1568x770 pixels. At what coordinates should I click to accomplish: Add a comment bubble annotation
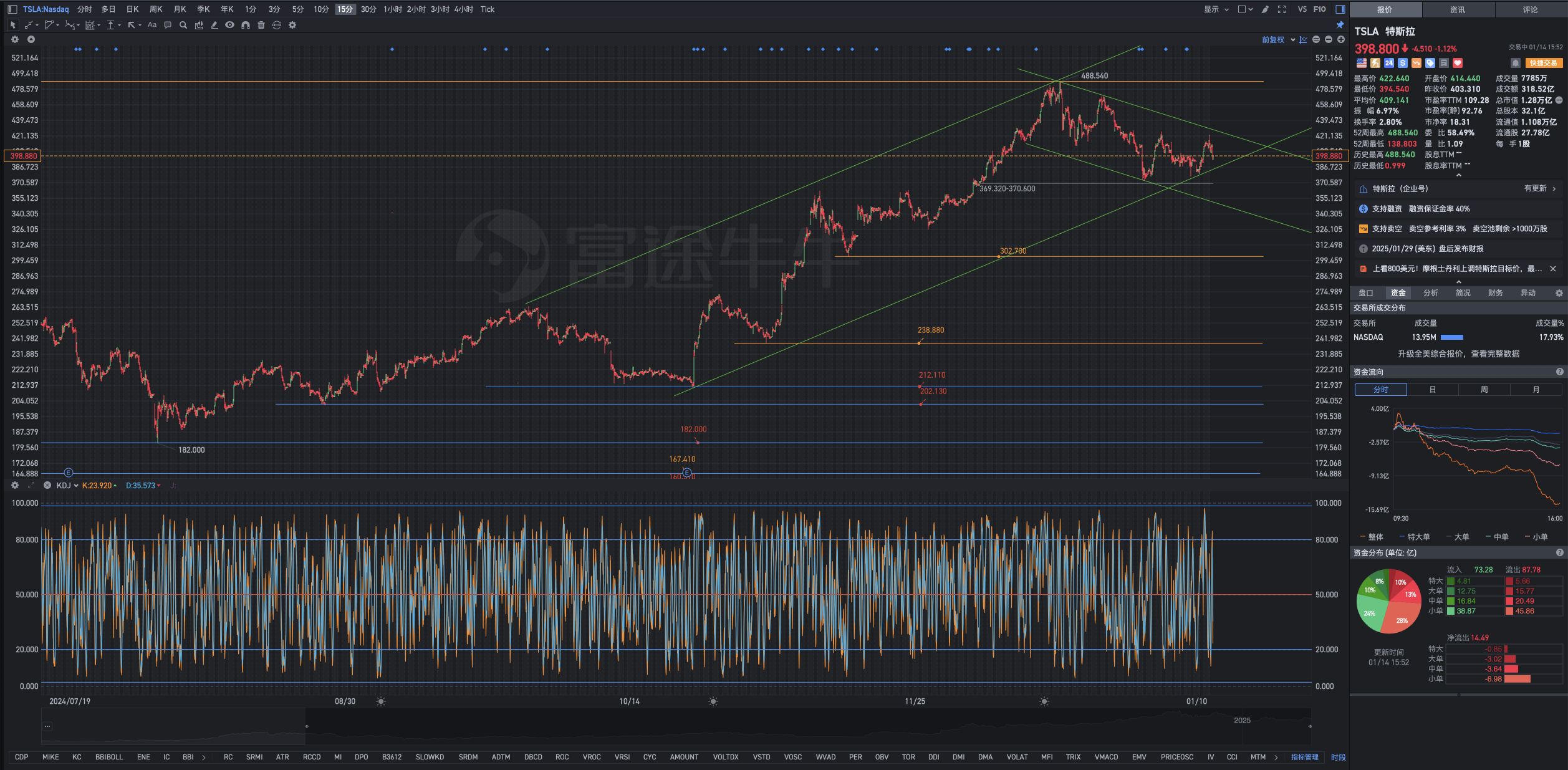pyautogui.click(x=168, y=25)
